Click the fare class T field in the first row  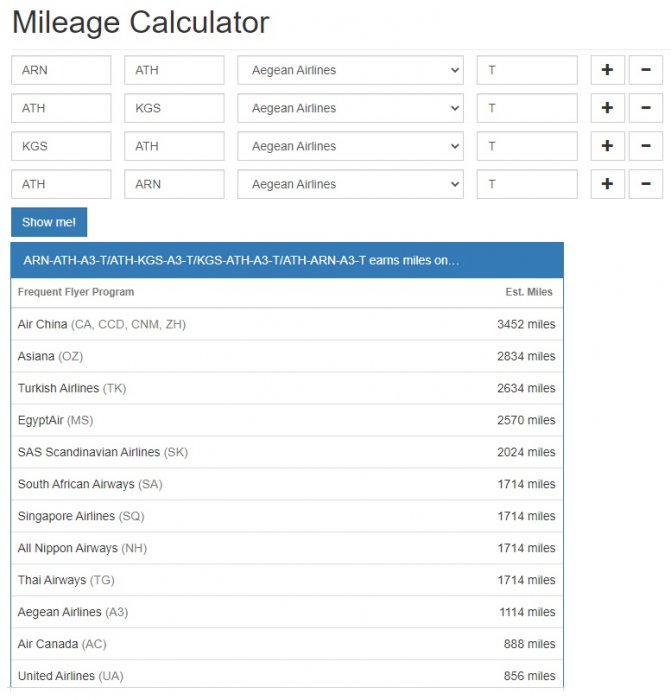[527, 70]
